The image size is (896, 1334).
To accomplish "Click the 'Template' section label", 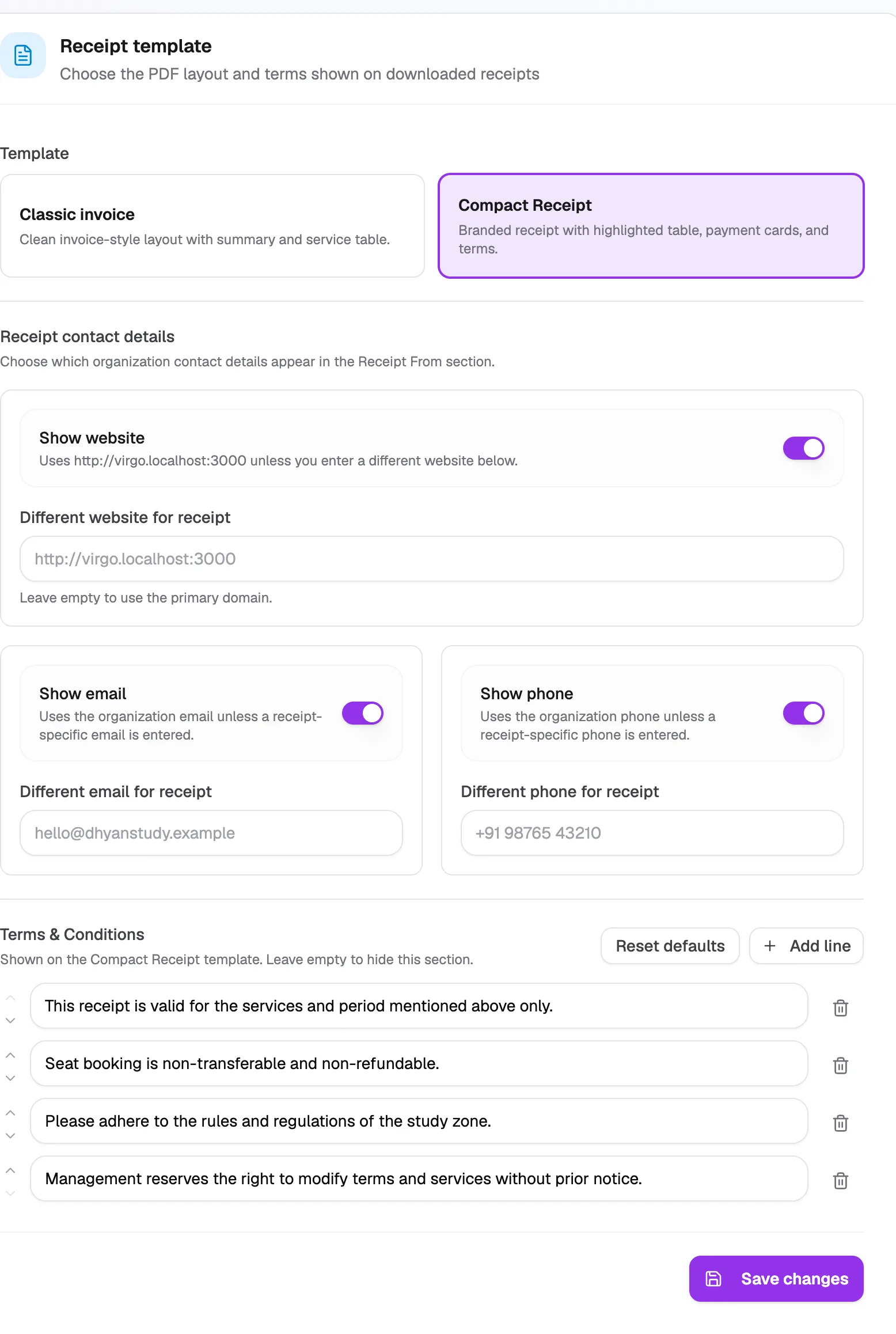I will pyautogui.click(x=35, y=153).
